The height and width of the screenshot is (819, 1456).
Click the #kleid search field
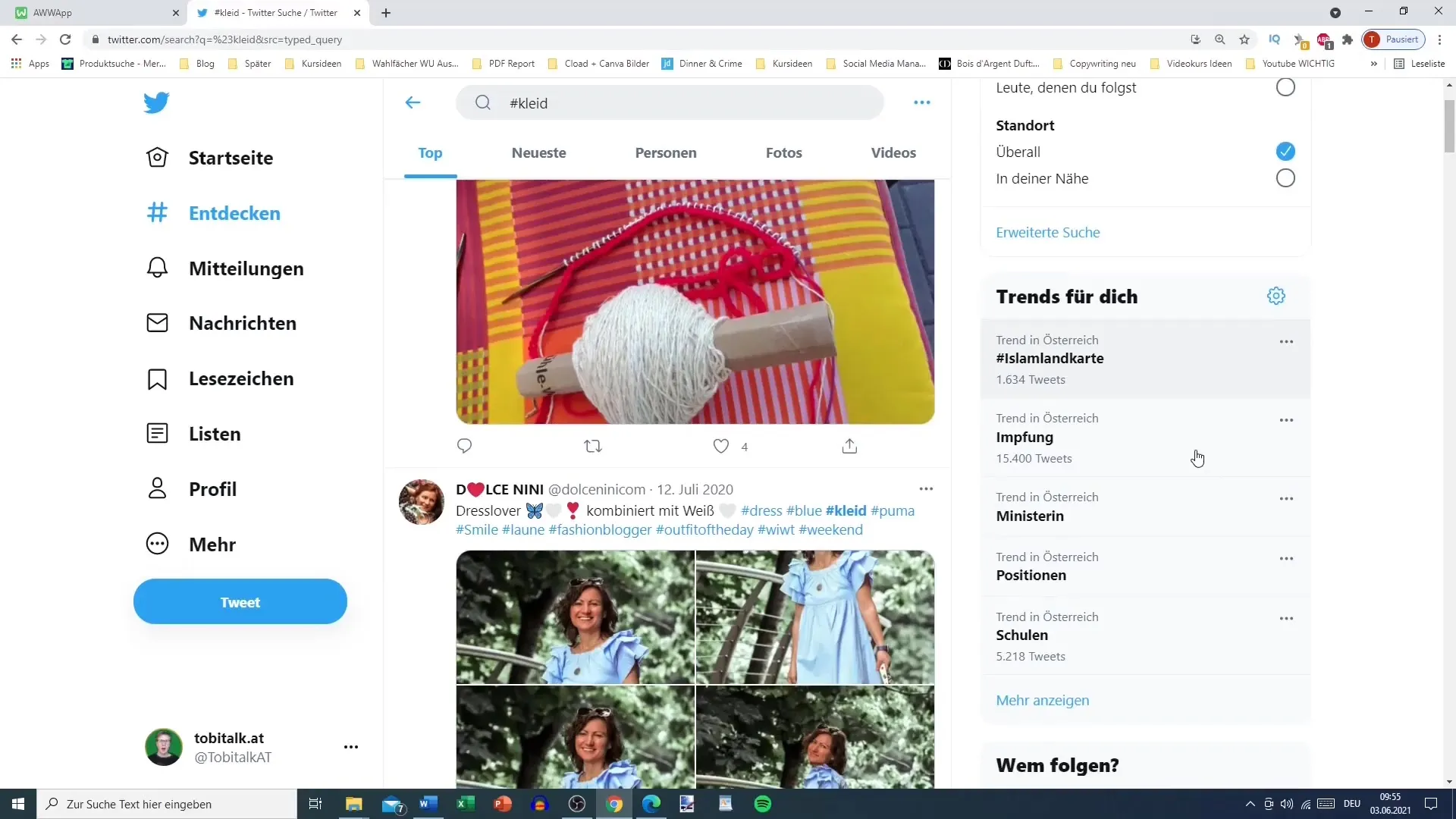(x=670, y=102)
